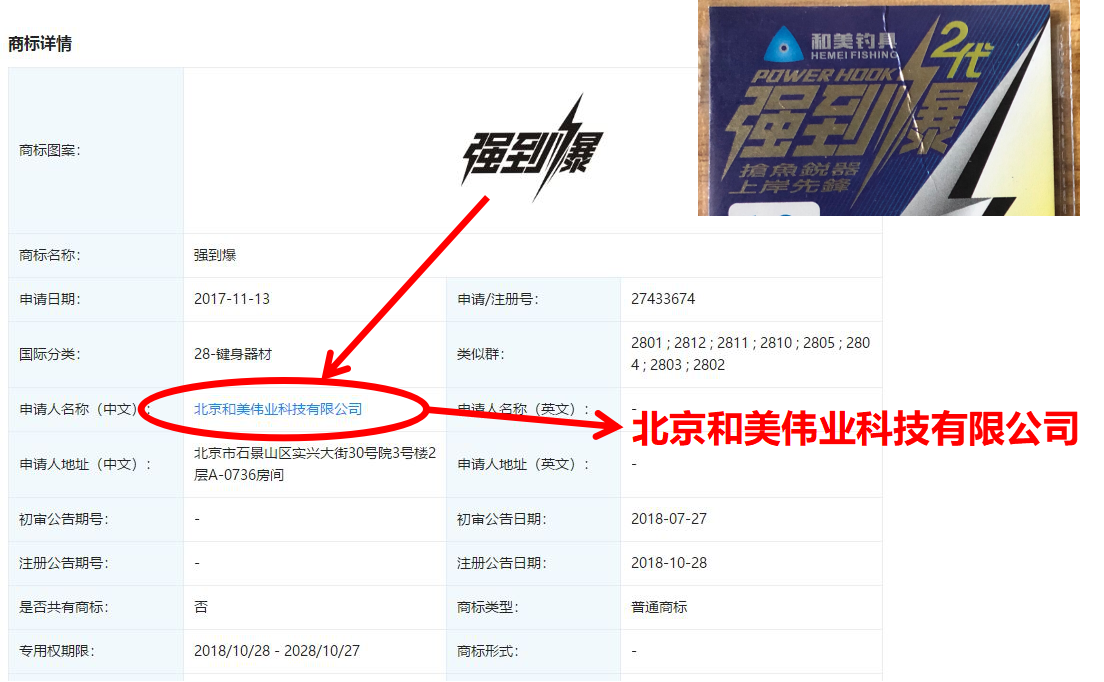Select the exclusive period 2018/10/28 - 2028/10/27

[x=277, y=651]
